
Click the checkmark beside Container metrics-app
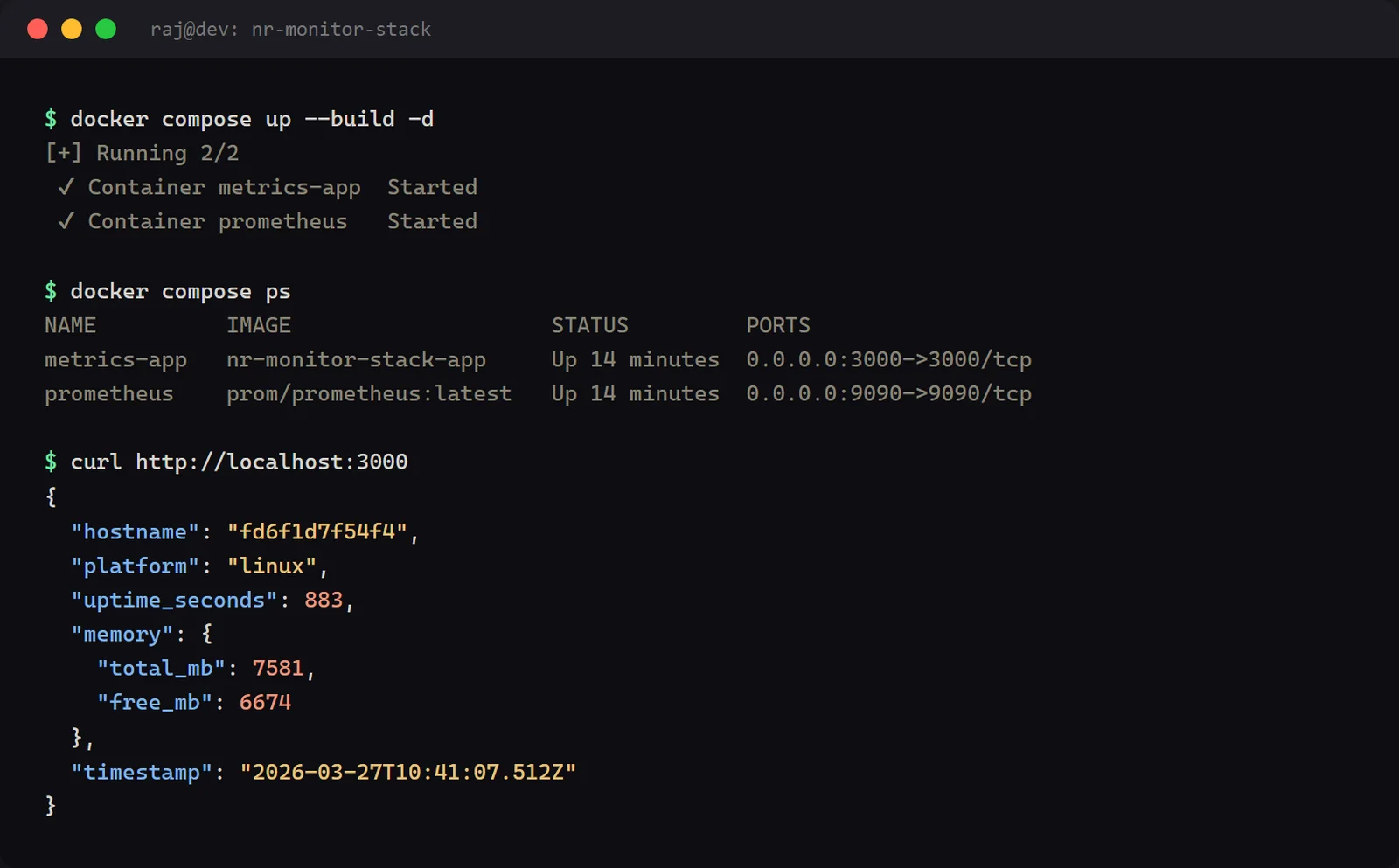pos(66,187)
